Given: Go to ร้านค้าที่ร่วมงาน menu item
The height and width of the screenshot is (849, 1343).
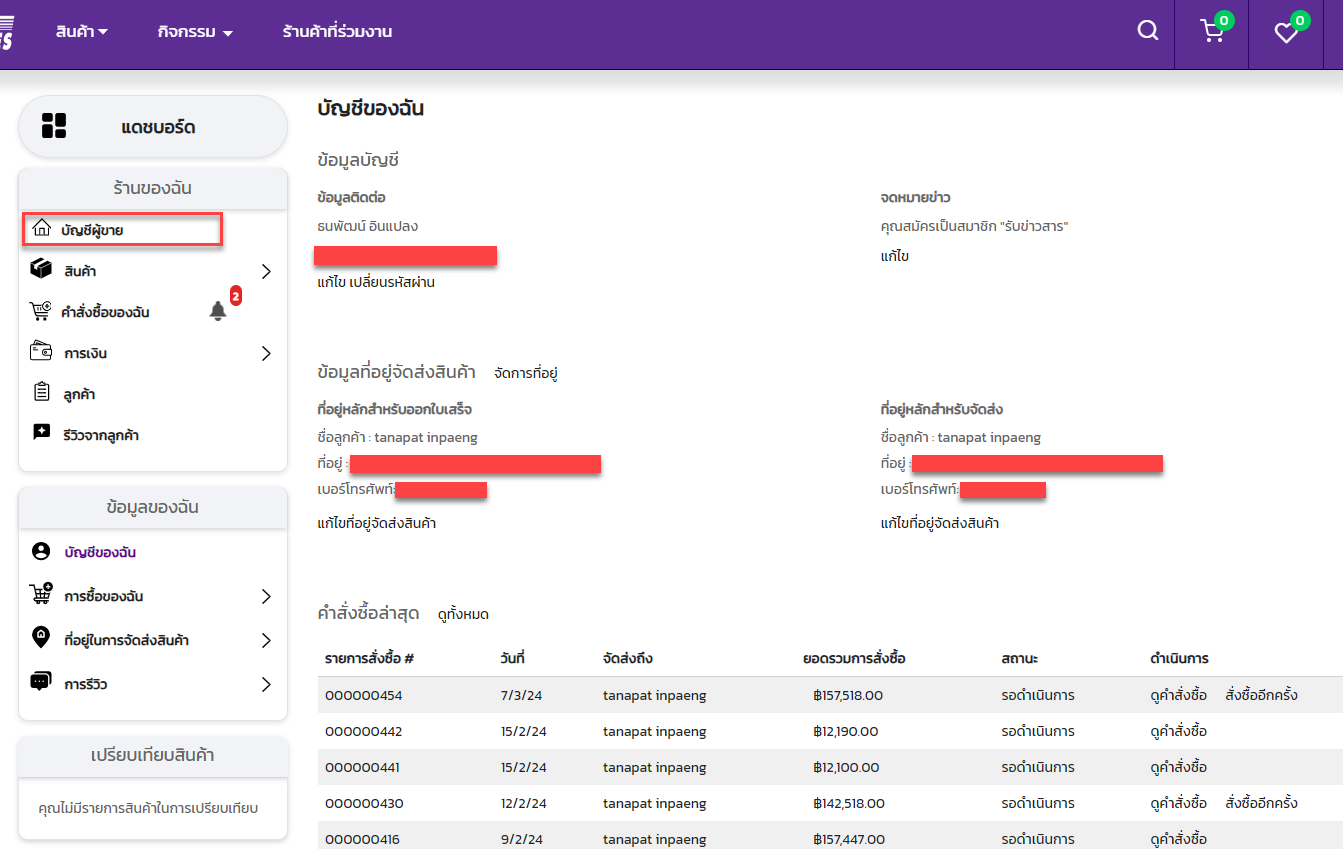Looking at the screenshot, I should (337, 32).
